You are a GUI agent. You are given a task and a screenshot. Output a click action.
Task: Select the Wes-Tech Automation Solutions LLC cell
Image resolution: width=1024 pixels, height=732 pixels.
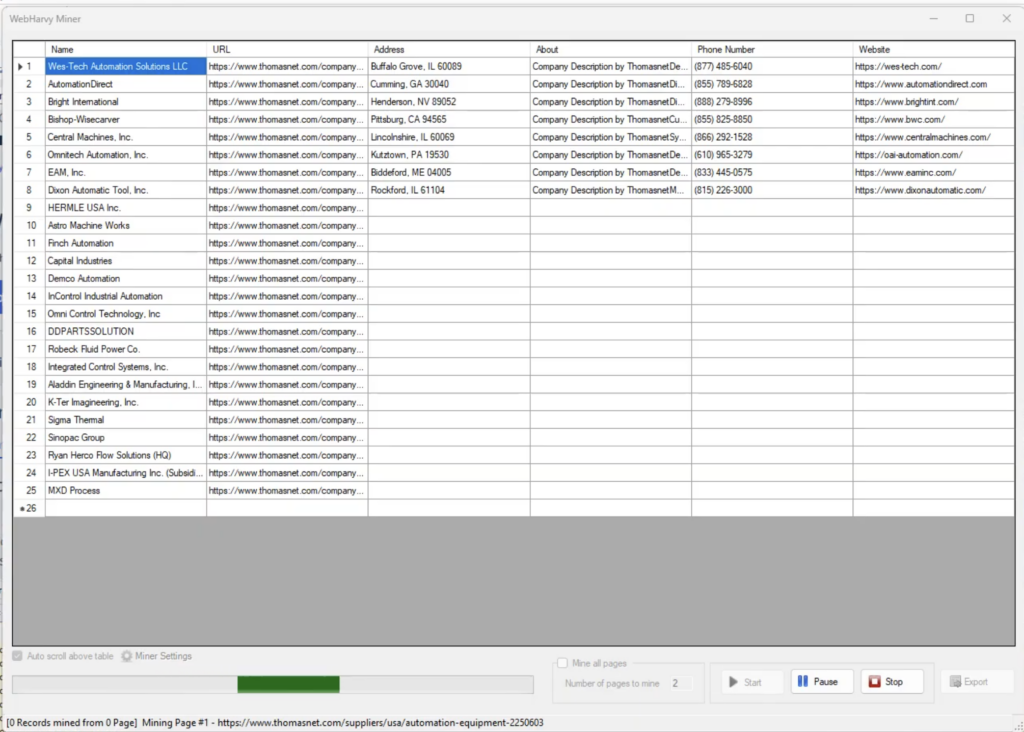pos(126,67)
